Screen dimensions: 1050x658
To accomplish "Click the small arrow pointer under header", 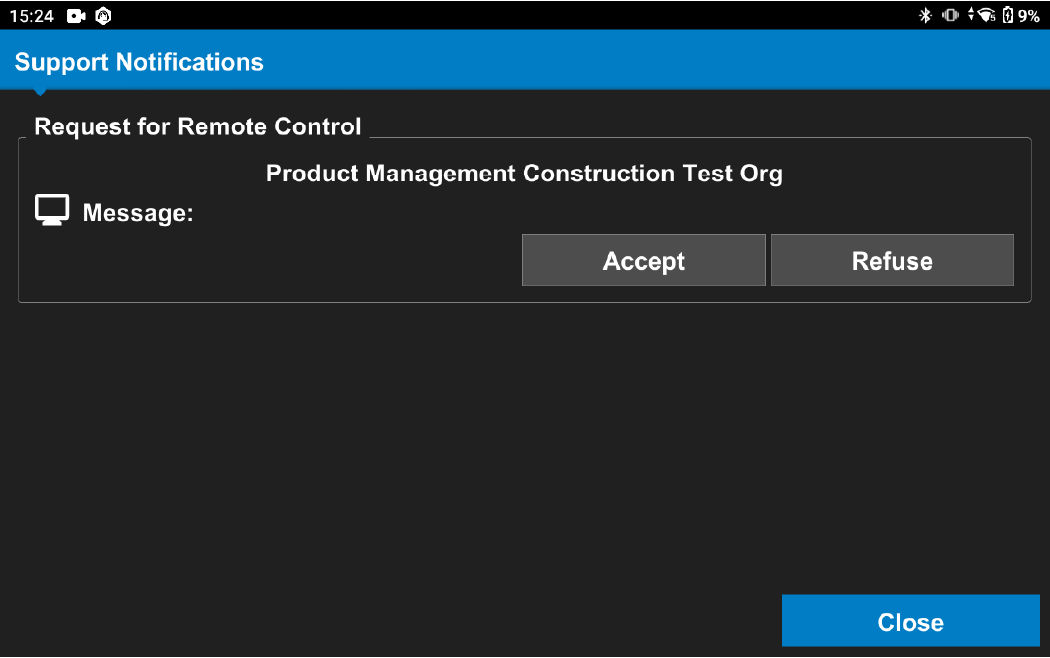I will coord(40,93).
